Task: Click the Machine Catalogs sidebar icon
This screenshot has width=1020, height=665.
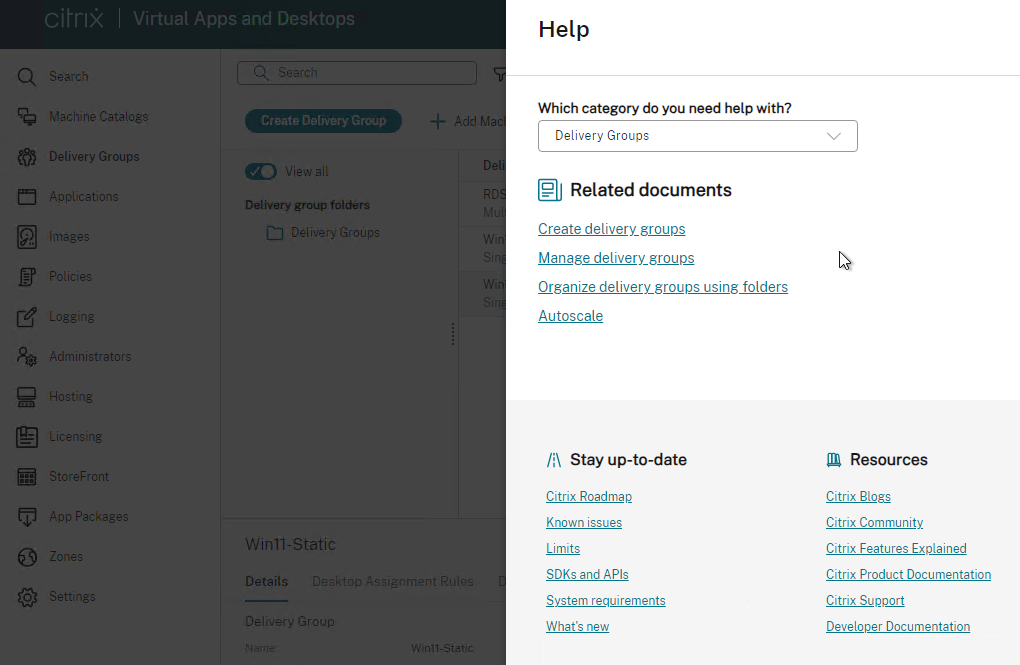Action: [27, 117]
